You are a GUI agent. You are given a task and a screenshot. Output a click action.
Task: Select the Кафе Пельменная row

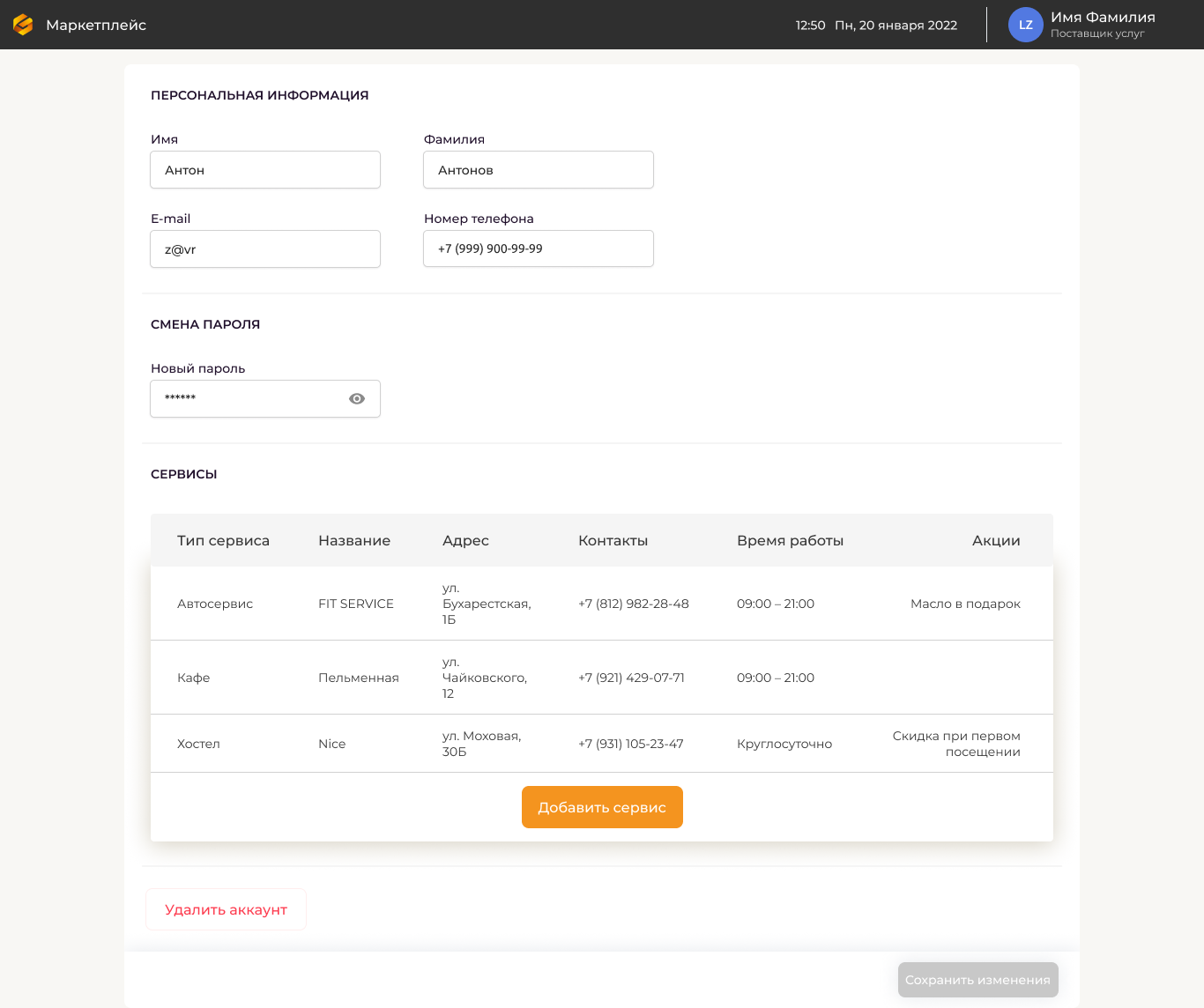pos(601,678)
